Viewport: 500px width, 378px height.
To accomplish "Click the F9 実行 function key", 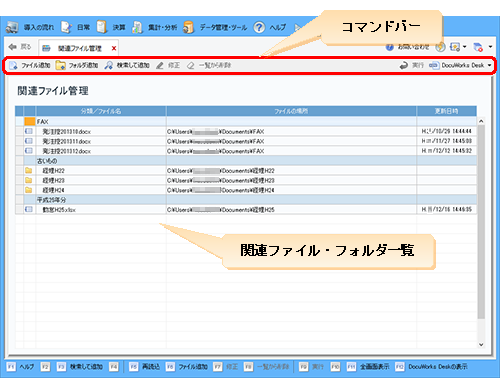I will click(311, 367).
